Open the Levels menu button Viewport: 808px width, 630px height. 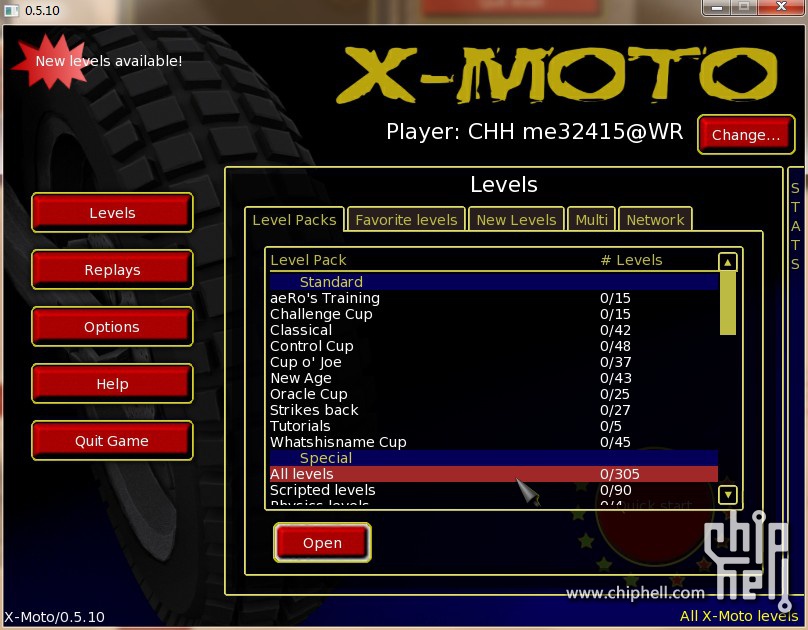point(112,213)
